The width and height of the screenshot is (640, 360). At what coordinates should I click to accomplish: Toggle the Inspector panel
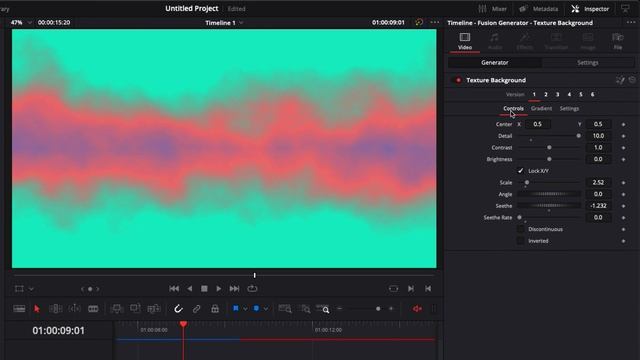click(590, 9)
